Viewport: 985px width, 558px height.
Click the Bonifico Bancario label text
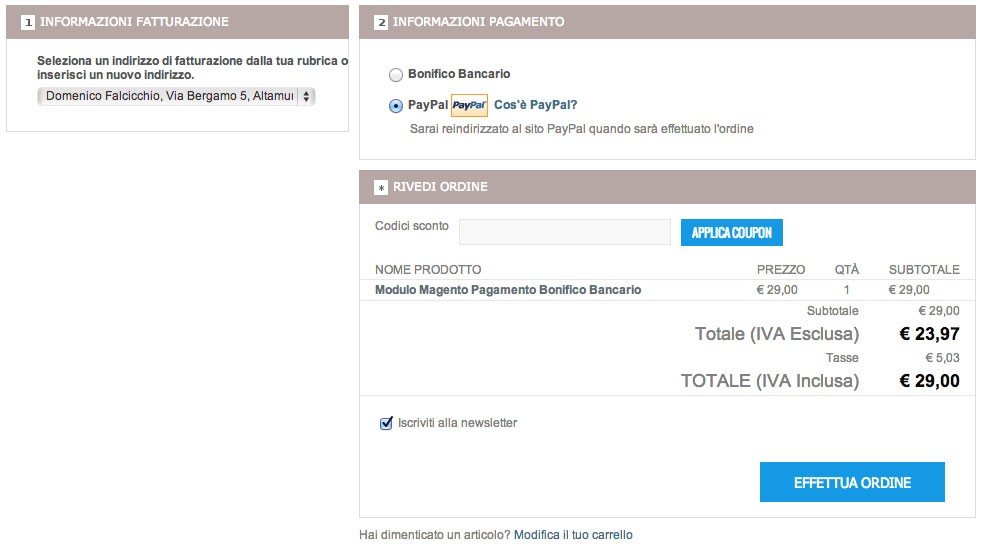(459, 74)
